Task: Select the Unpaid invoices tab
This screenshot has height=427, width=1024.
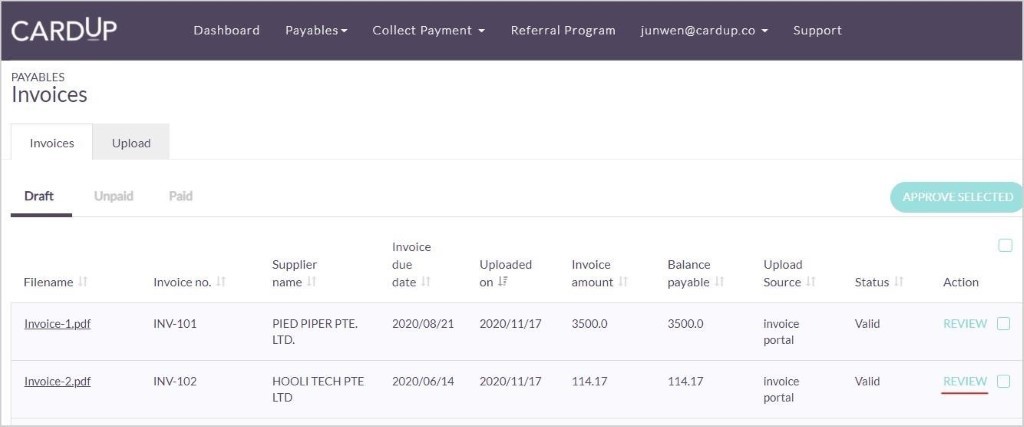Action: (x=113, y=196)
